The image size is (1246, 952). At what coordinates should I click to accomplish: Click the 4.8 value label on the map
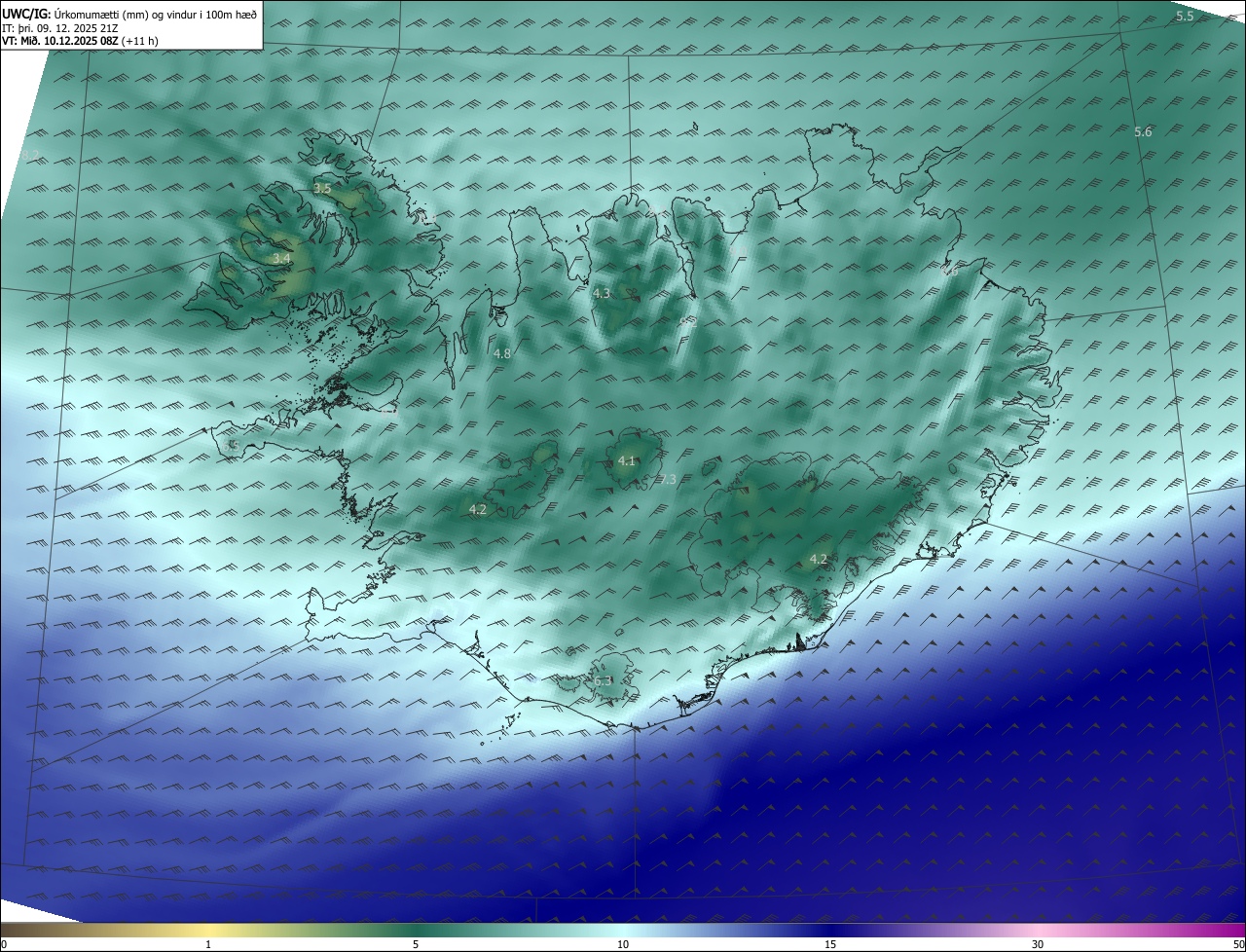coord(502,354)
